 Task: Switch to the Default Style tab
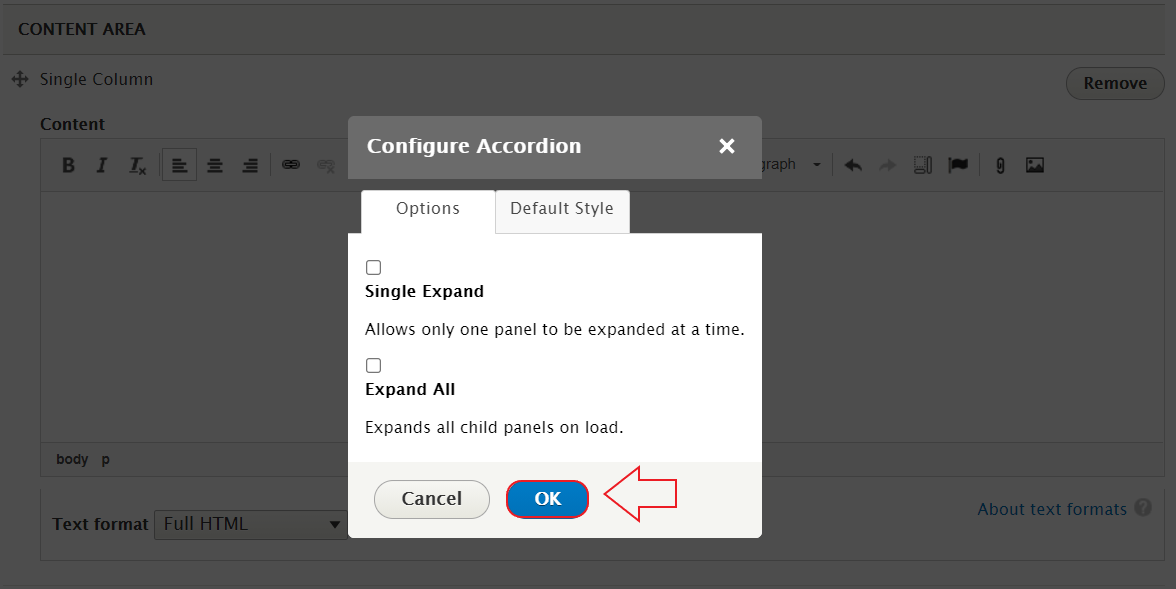pos(561,209)
